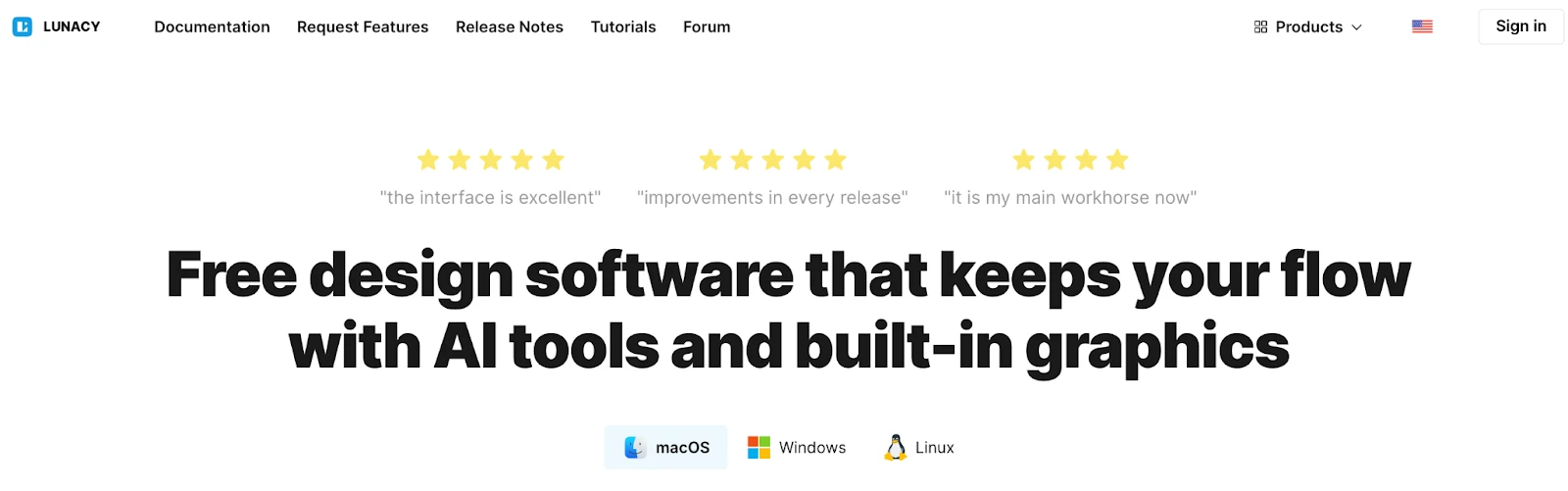This screenshot has width=1568, height=491.
Task: Open the Documentation page
Action: point(212,26)
